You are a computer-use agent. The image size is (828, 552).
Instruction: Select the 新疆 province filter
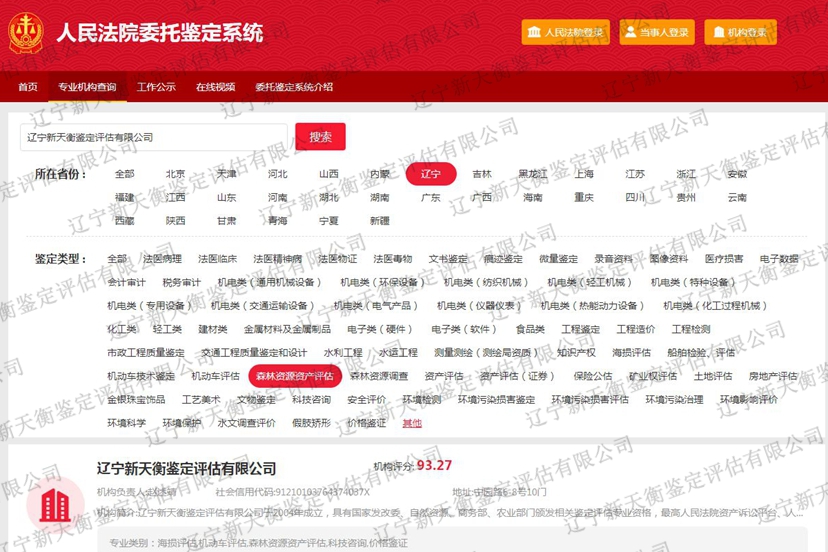coord(380,221)
